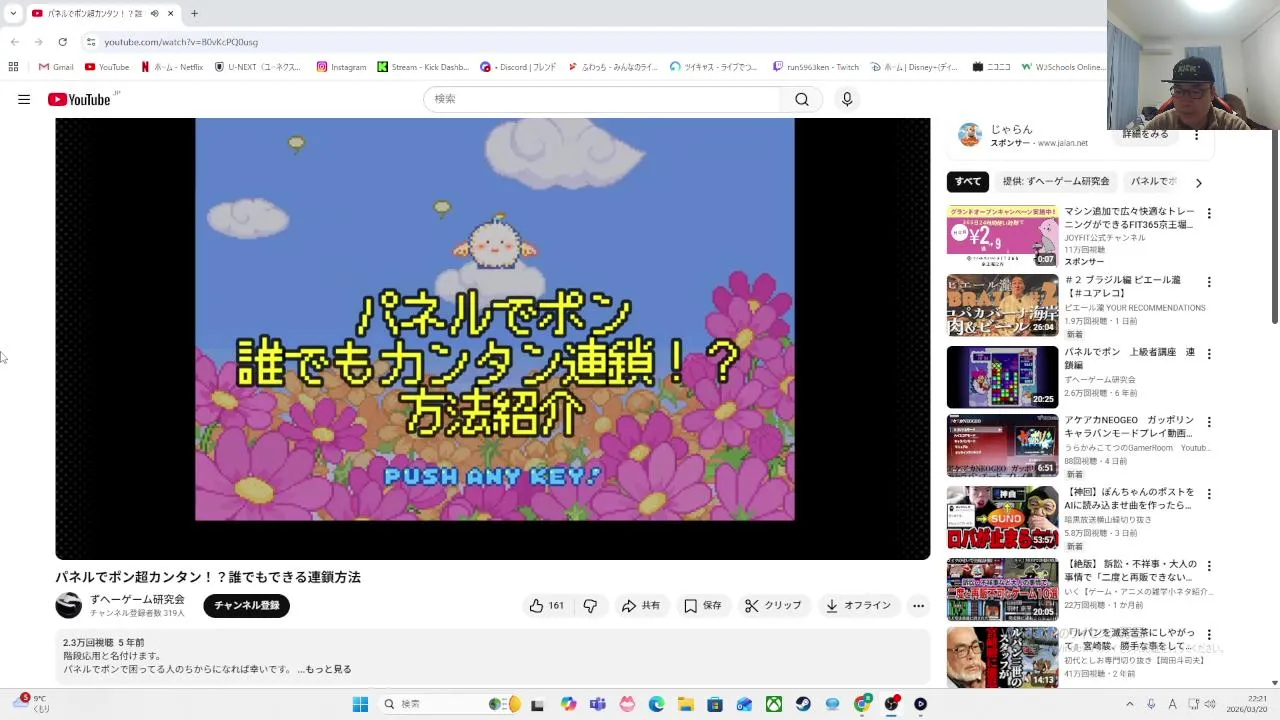
Task: Type in the YouTube 検索 search box
Action: tap(602, 99)
